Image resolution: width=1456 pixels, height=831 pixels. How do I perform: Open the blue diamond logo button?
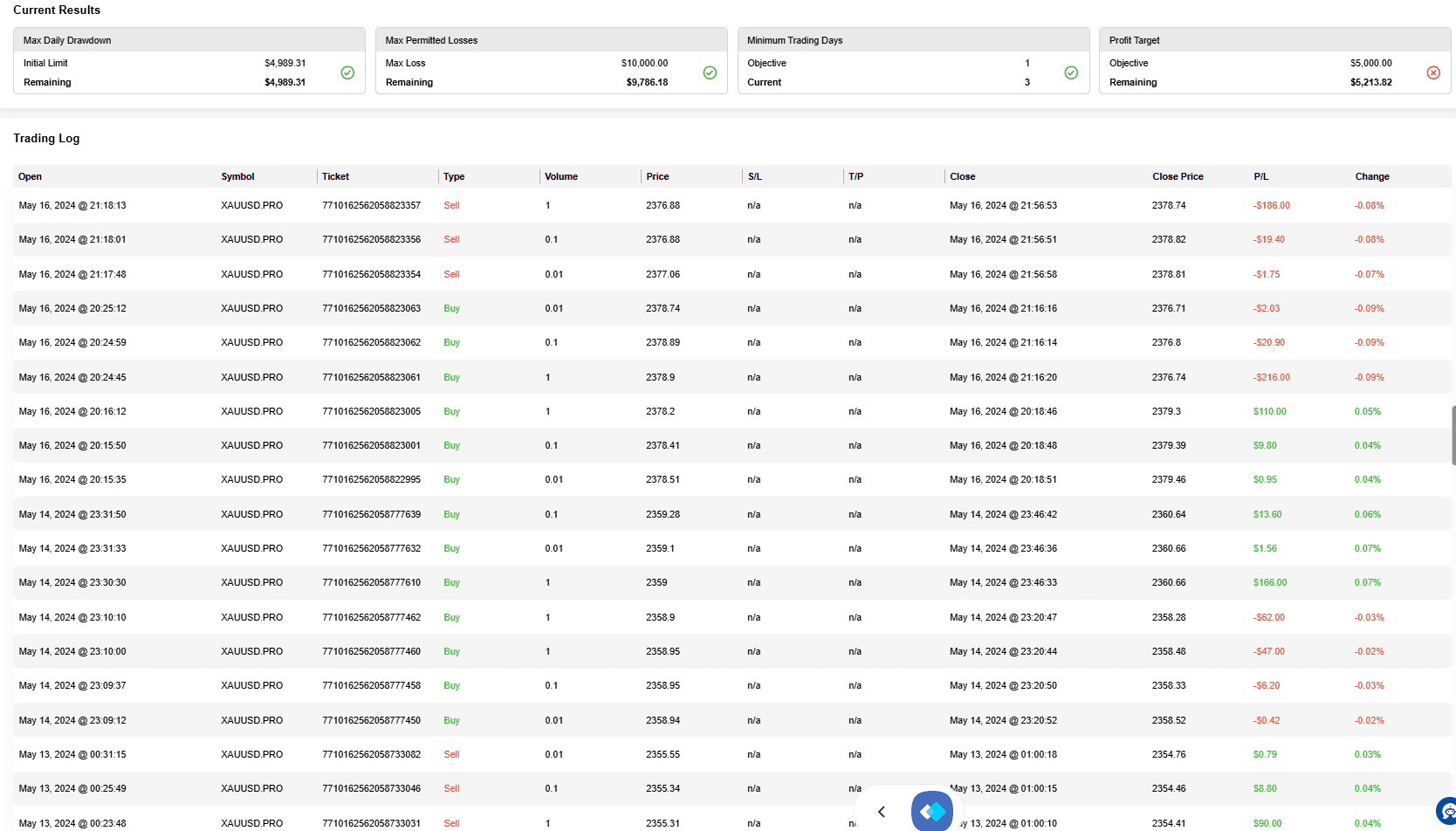click(x=932, y=811)
